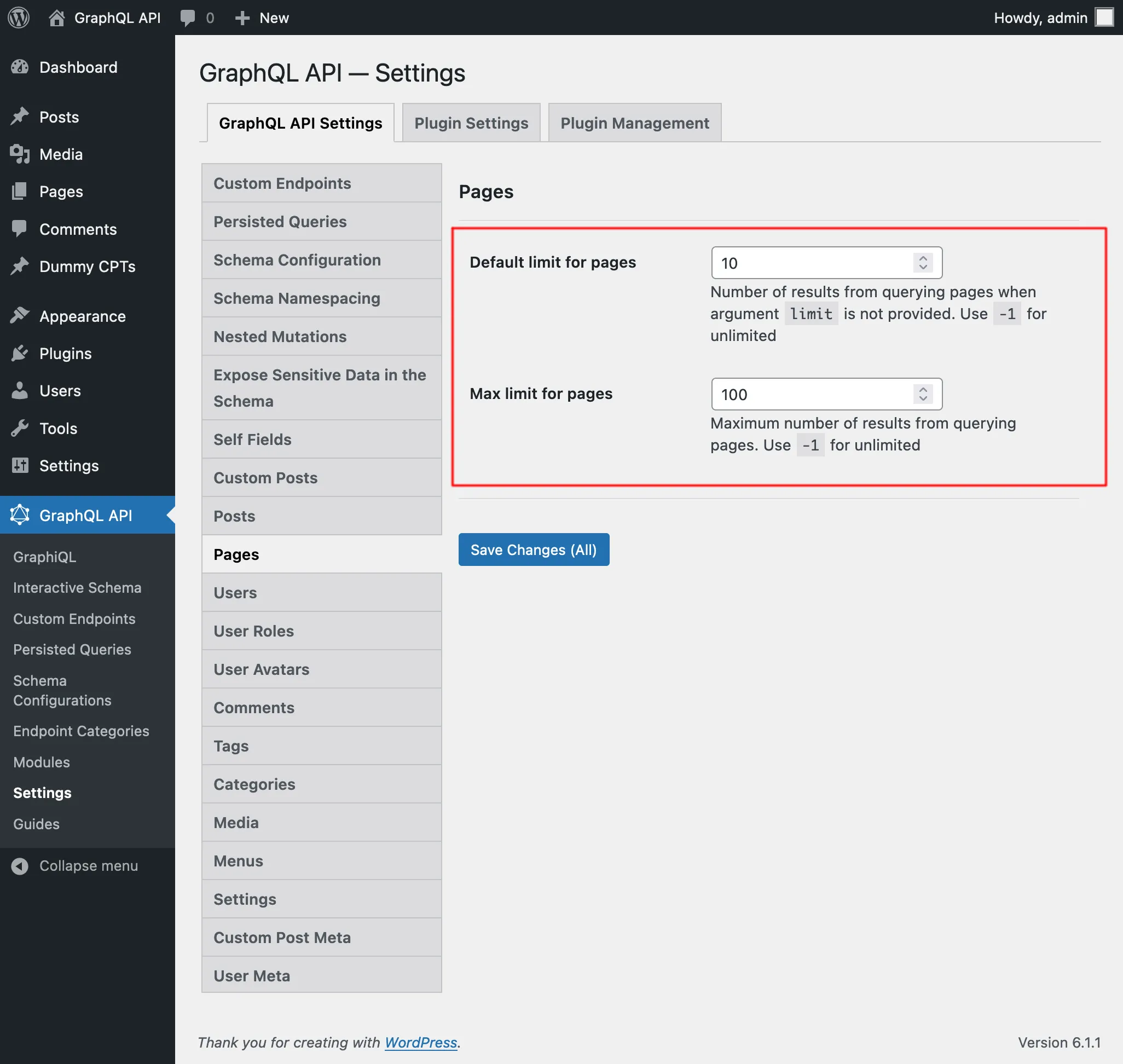The height and width of the screenshot is (1064, 1123).
Task: Click the Pages icon in sidebar
Action: (20, 192)
